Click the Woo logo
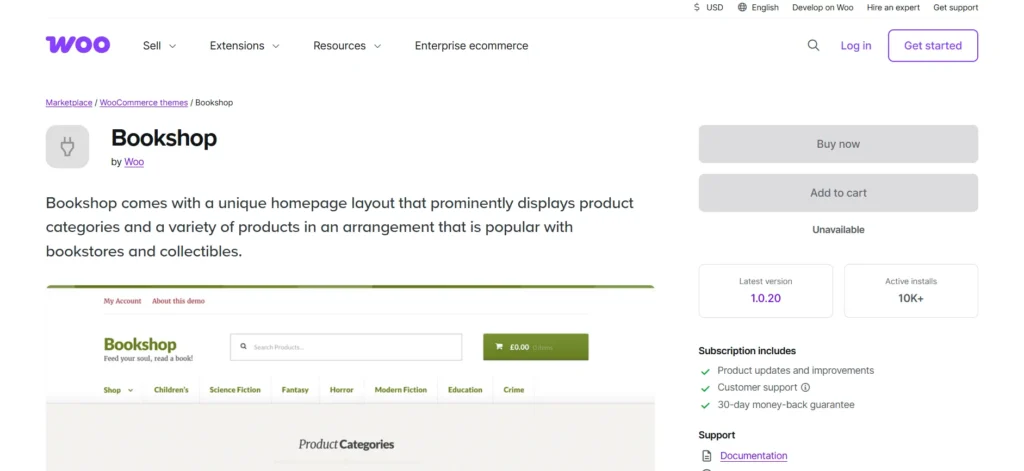The height and width of the screenshot is (471, 1024). pyautogui.click(x=78, y=45)
